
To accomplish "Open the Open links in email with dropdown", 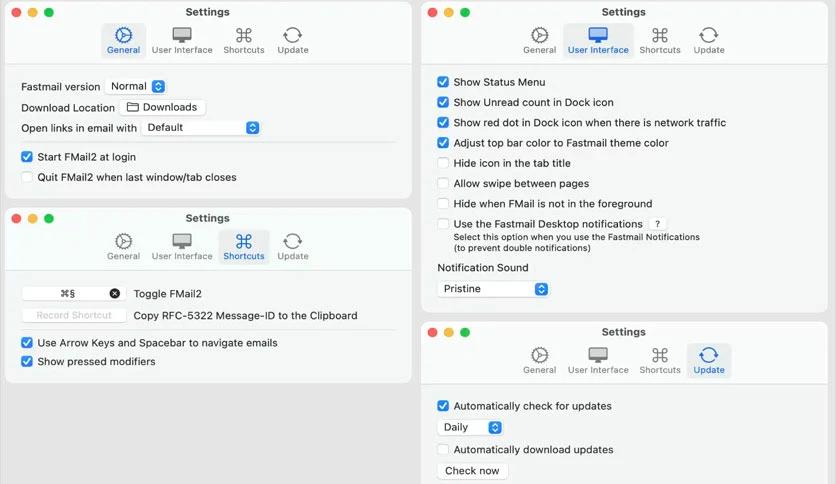I will click(x=200, y=128).
